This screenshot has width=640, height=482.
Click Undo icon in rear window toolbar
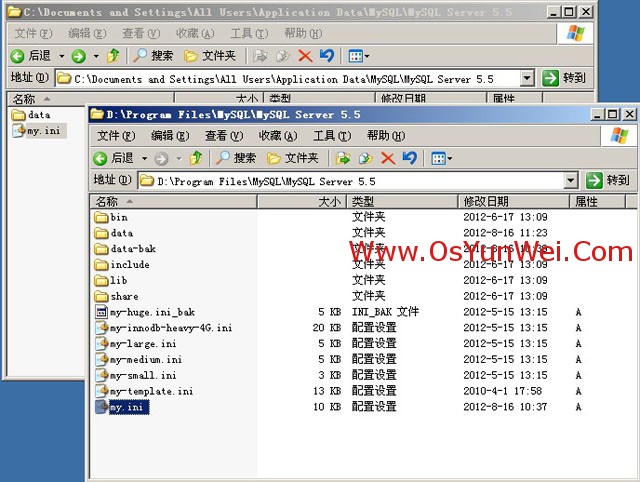pyautogui.click(x=327, y=56)
